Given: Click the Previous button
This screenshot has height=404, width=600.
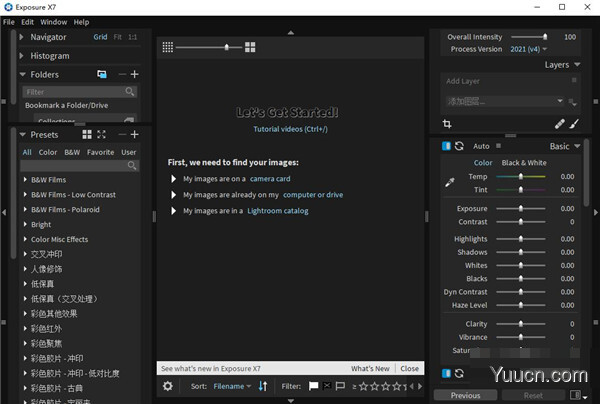Looking at the screenshot, I should tap(465, 395).
